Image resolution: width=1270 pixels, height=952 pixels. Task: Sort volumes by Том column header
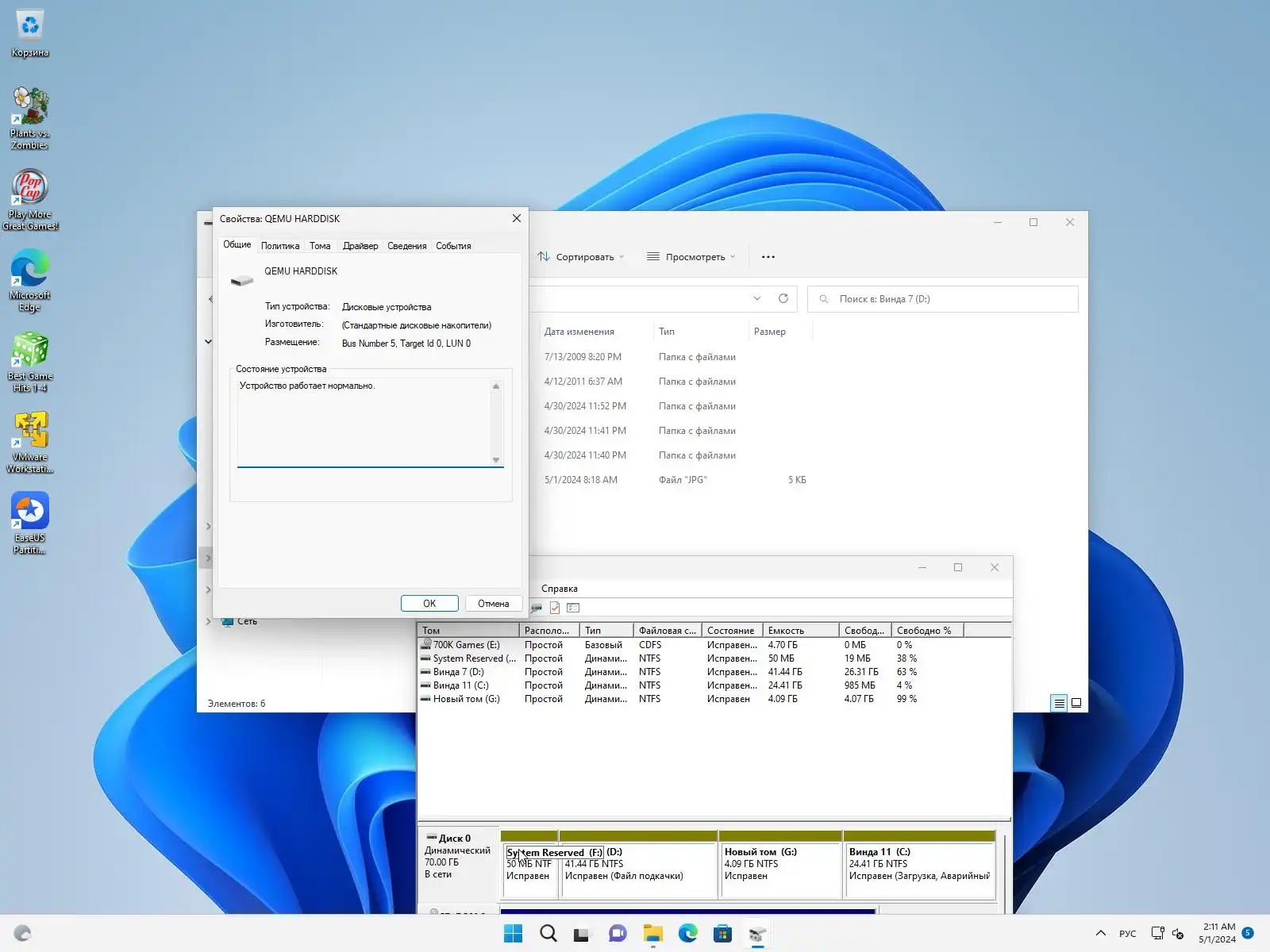point(468,631)
